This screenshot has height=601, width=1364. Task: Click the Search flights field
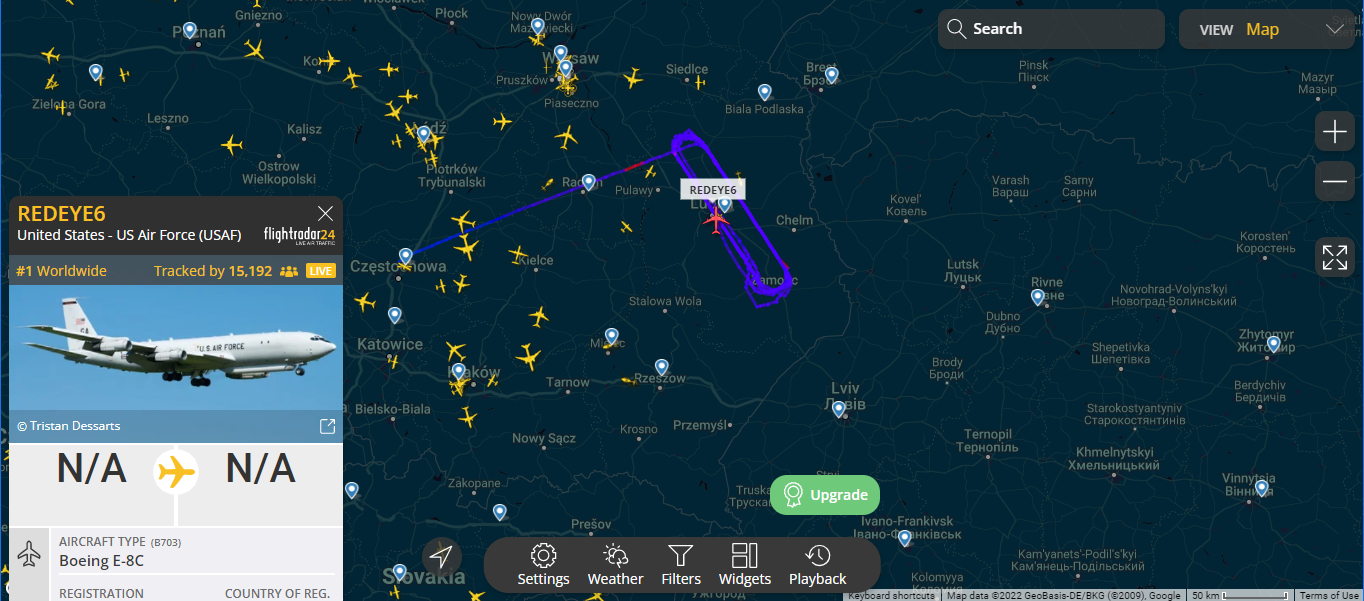[1051, 29]
